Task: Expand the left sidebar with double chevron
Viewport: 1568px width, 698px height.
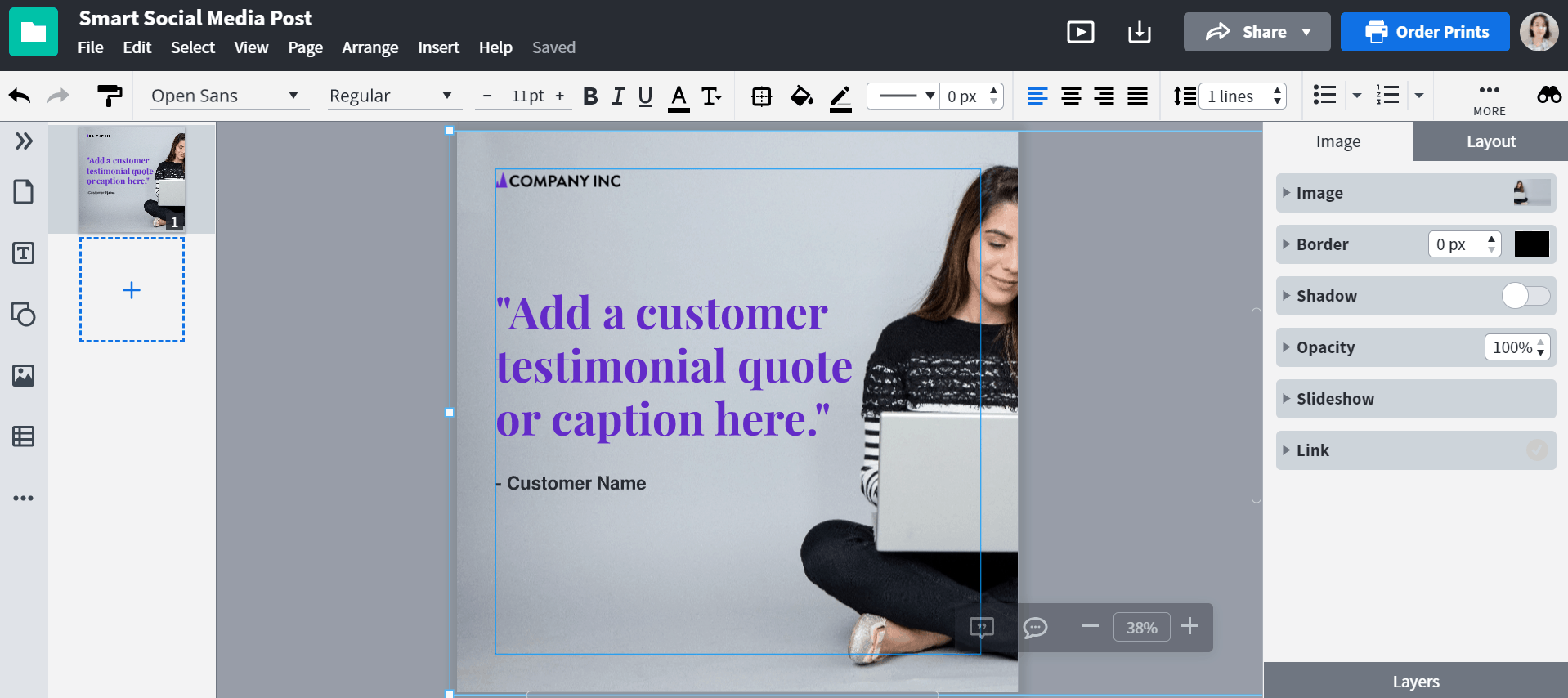Action: [x=24, y=141]
